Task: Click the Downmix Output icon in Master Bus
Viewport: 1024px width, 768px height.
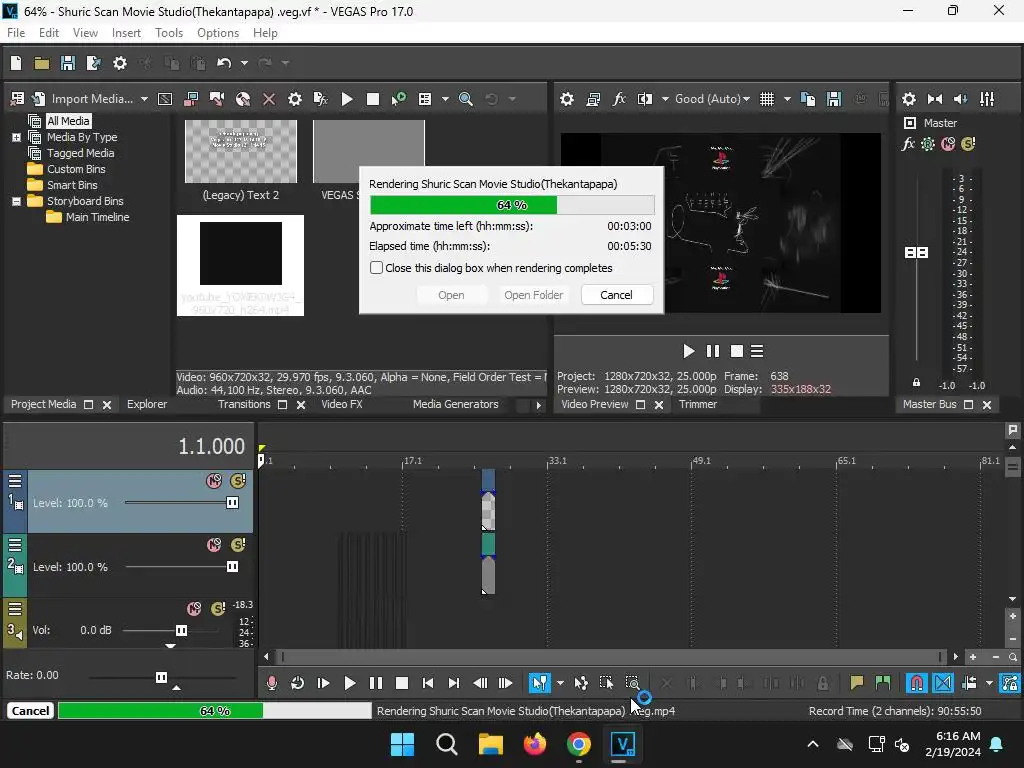Action: [x=935, y=99]
